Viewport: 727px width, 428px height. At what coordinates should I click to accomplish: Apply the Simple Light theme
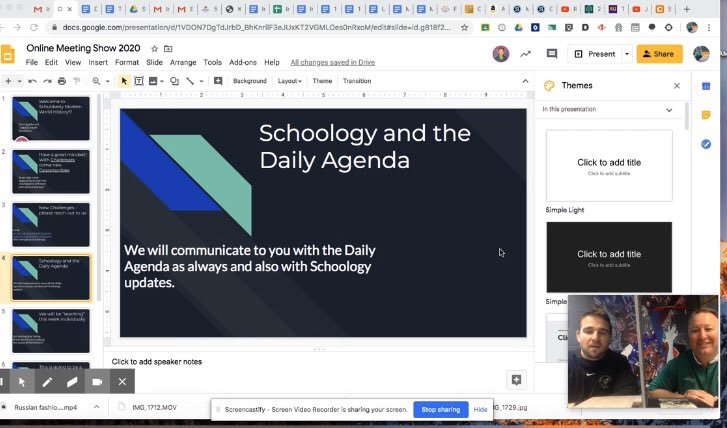609,166
